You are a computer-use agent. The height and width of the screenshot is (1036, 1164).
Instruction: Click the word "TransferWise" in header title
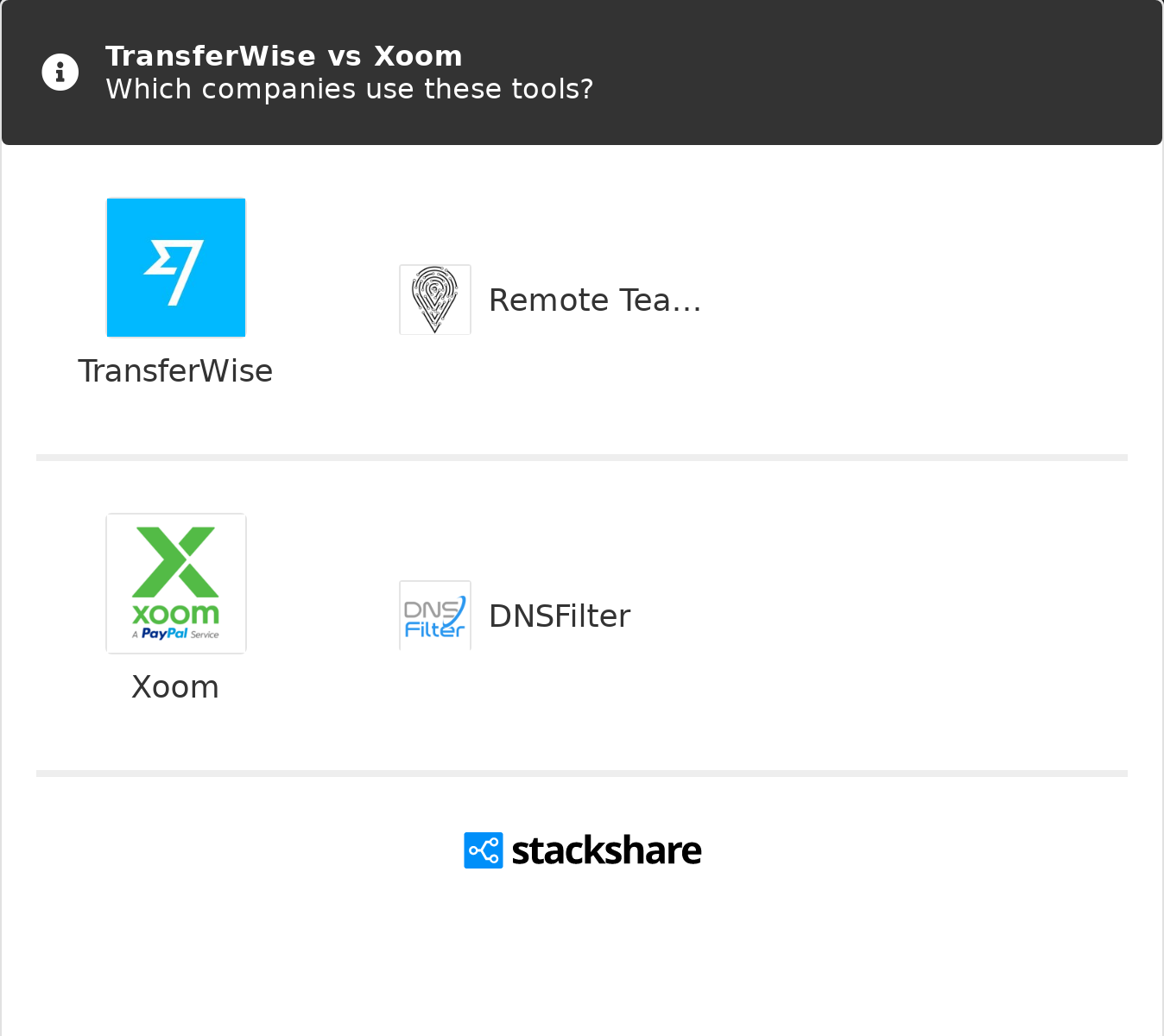click(x=211, y=56)
